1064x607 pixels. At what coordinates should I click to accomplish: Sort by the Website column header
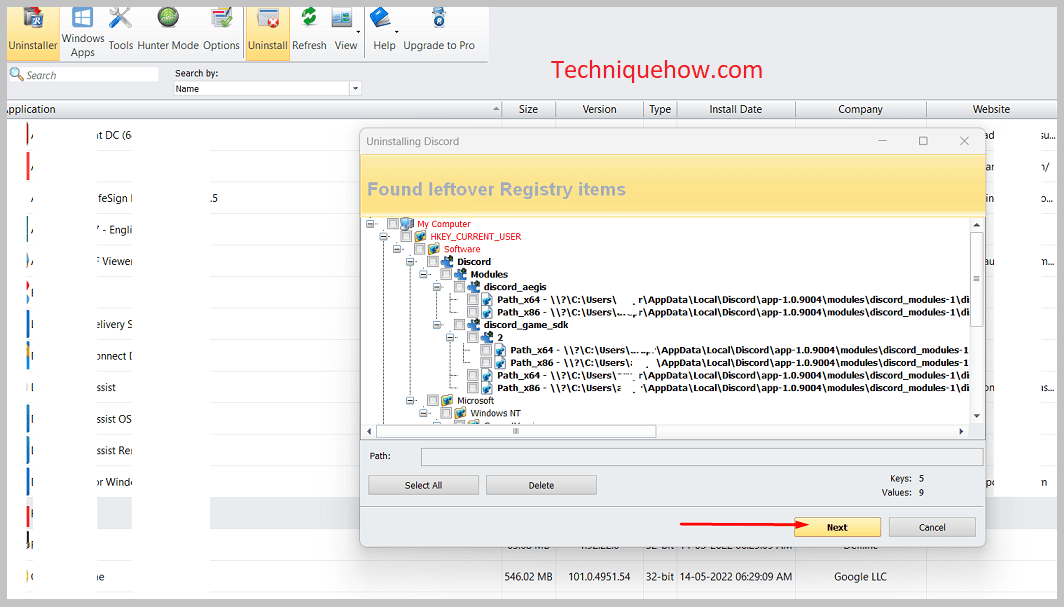(x=991, y=109)
